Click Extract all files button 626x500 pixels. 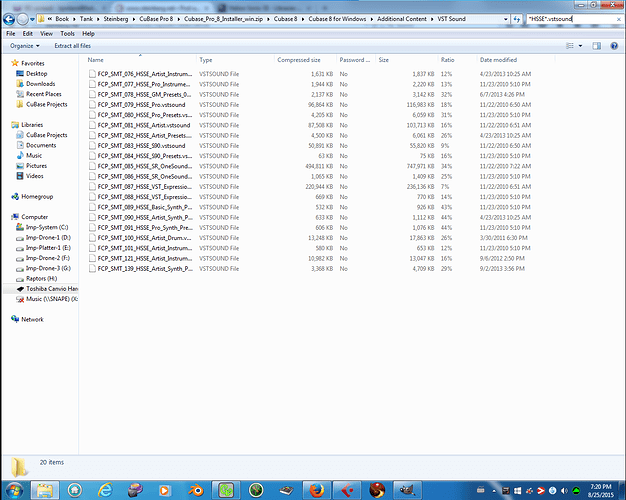click(x=73, y=46)
